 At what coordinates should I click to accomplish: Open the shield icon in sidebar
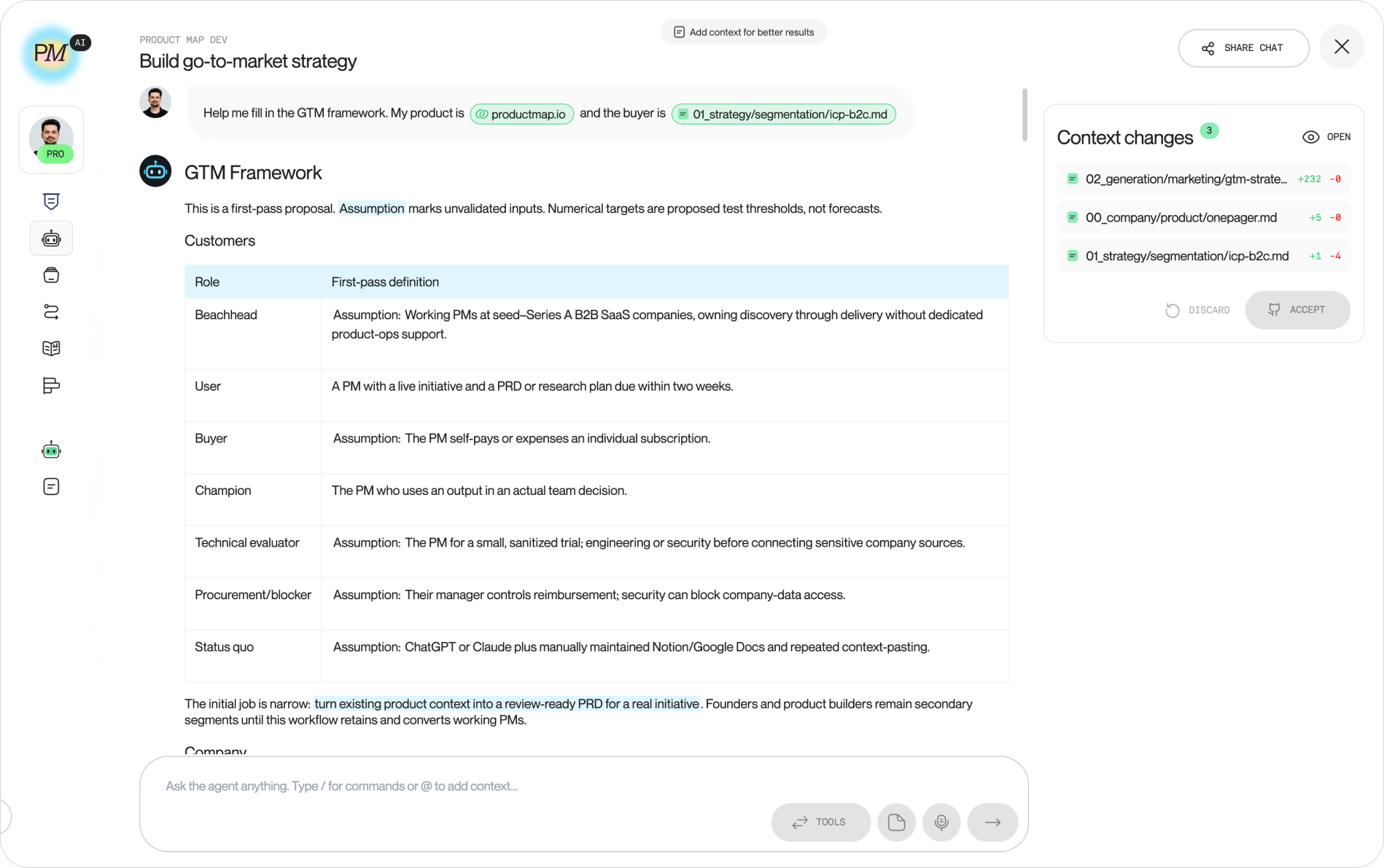coord(51,201)
